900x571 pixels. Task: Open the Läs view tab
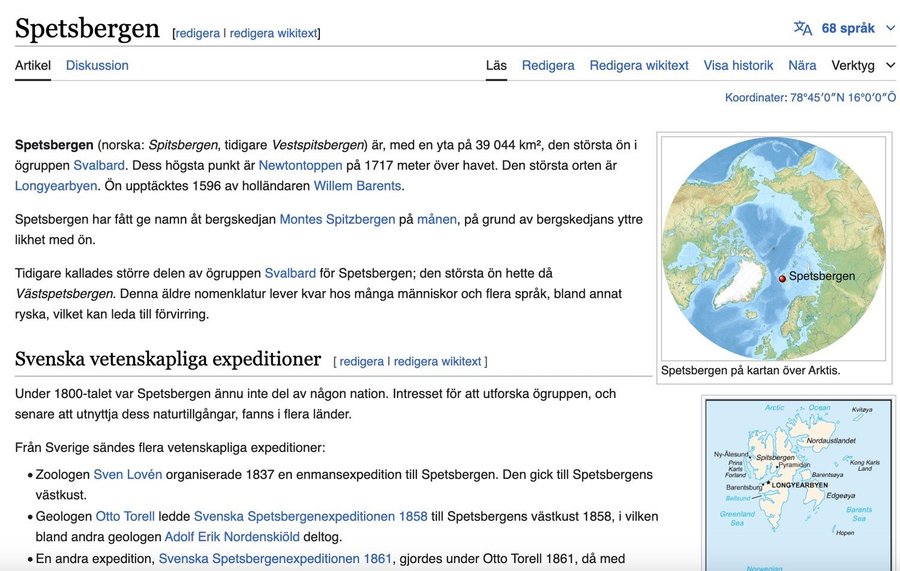(496, 65)
